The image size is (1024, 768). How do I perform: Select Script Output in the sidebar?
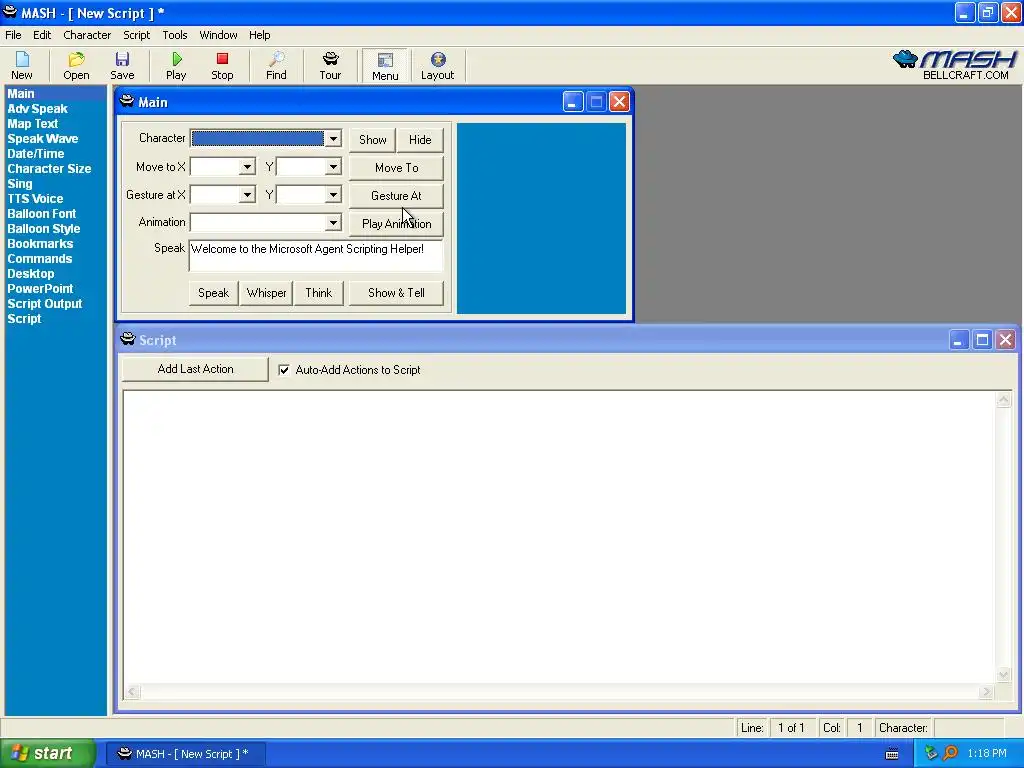(x=44, y=304)
